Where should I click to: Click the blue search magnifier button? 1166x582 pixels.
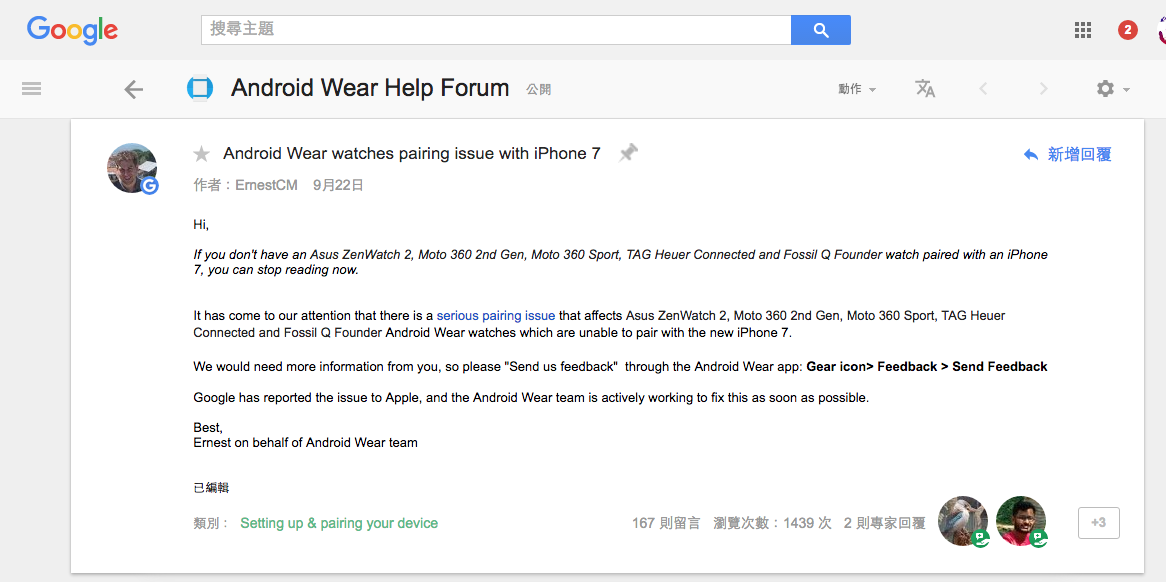820,30
